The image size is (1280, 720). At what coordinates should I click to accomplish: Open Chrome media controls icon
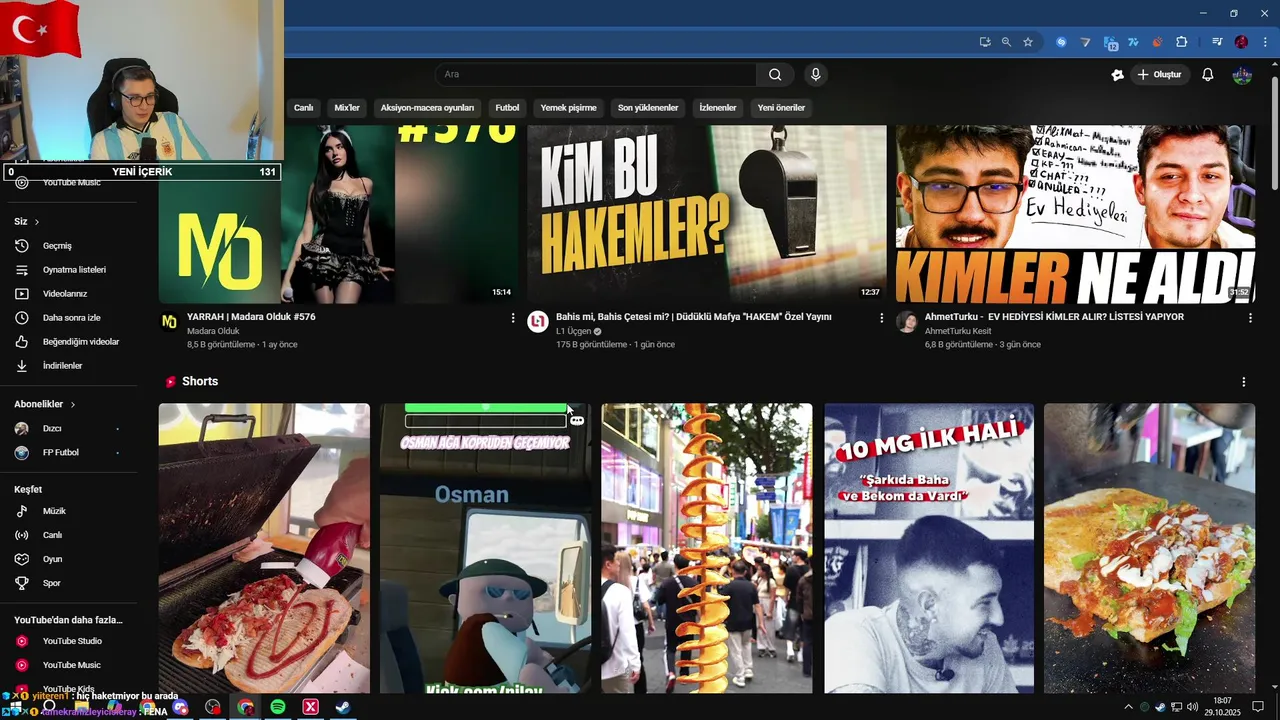coord(1217,42)
